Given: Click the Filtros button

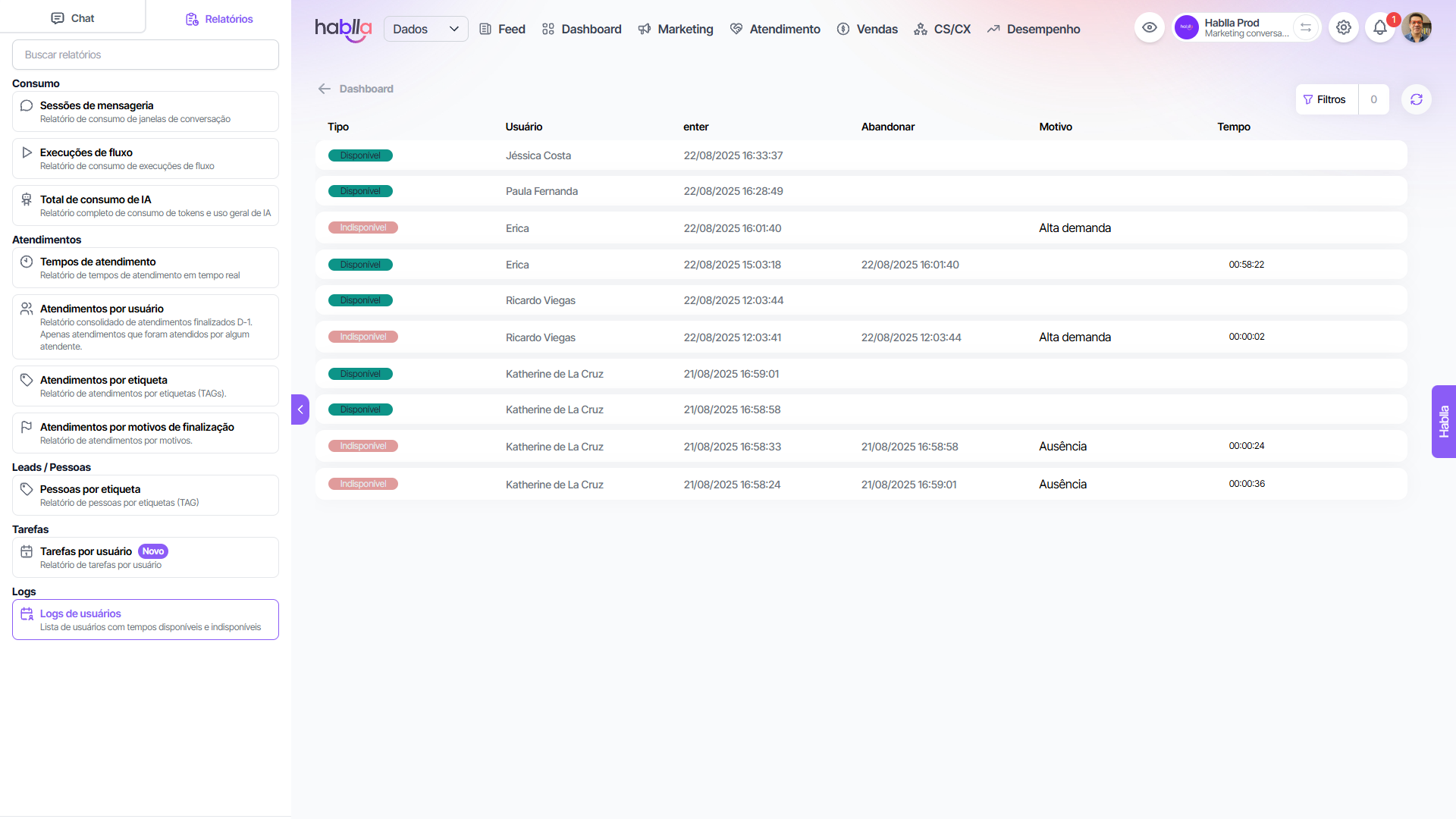Looking at the screenshot, I should (x=1326, y=99).
